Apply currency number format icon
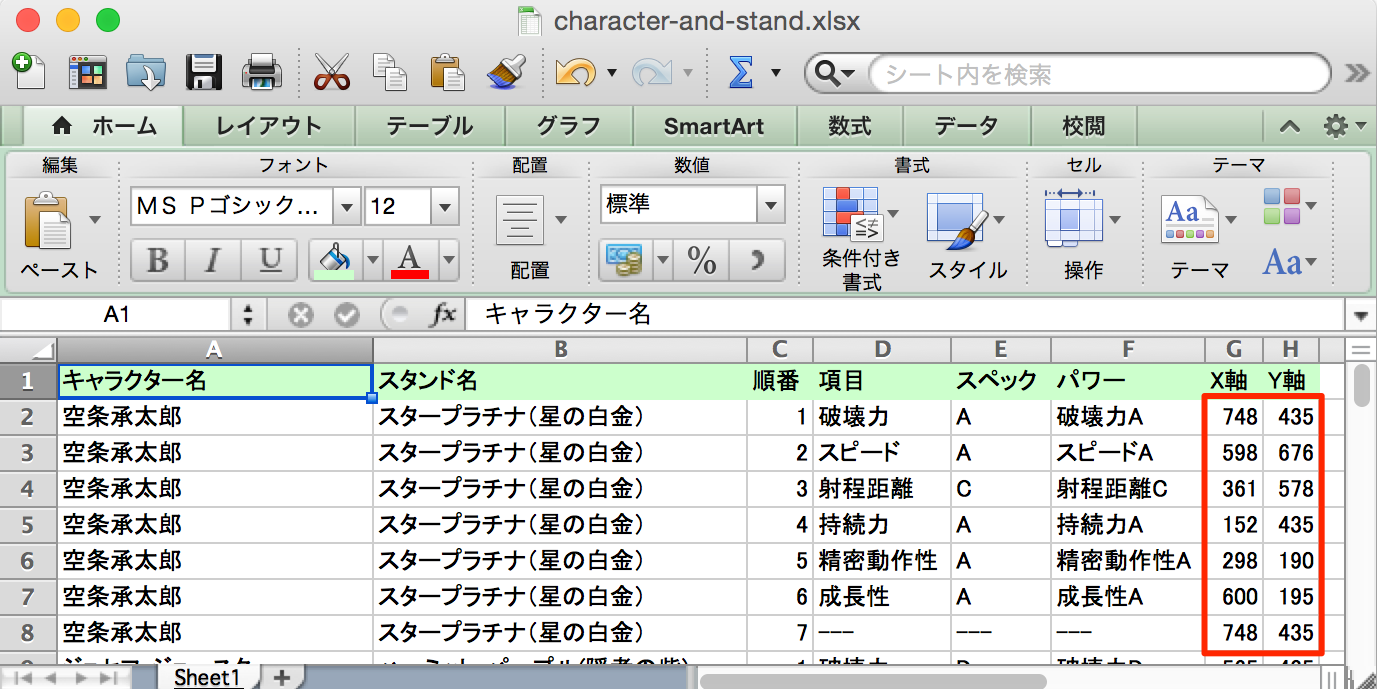 pos(625,262)
